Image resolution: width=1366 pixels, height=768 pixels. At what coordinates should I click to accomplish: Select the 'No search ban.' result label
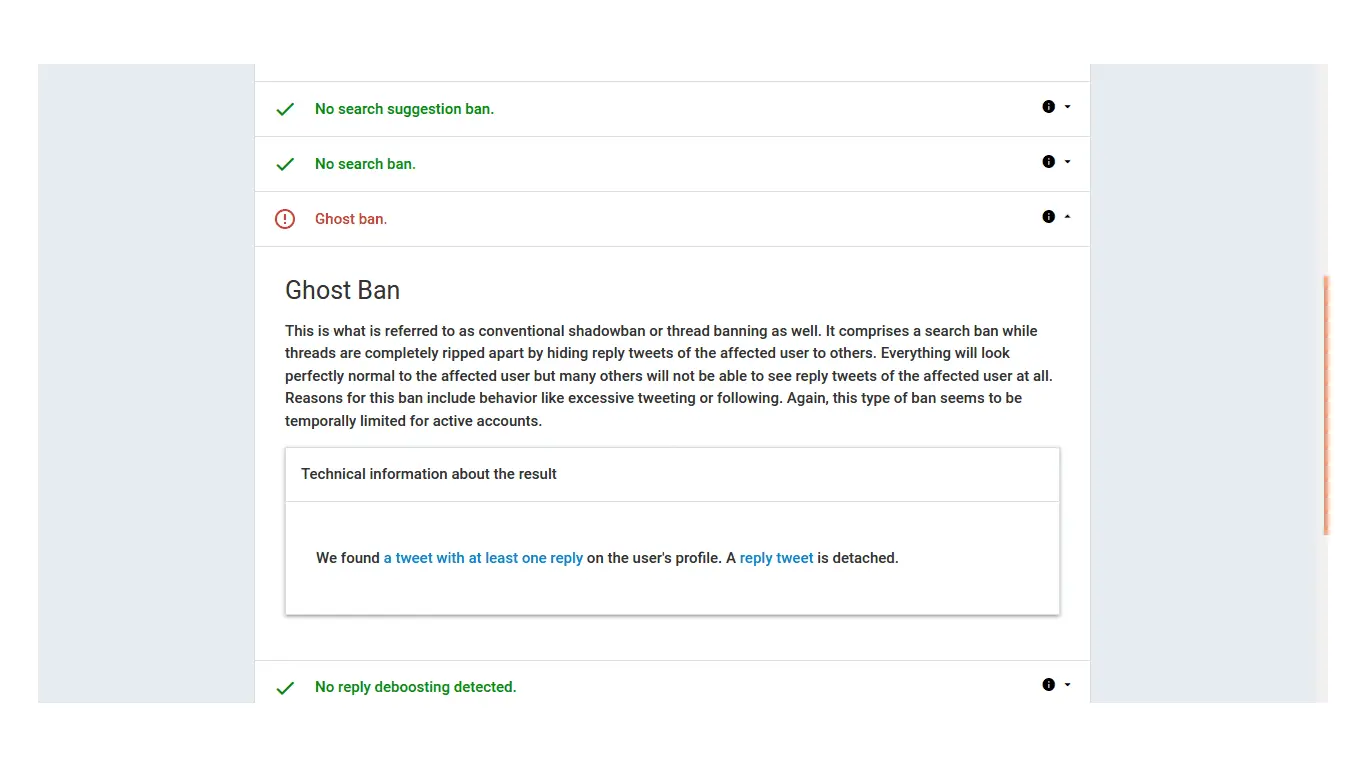pos(365,164)
